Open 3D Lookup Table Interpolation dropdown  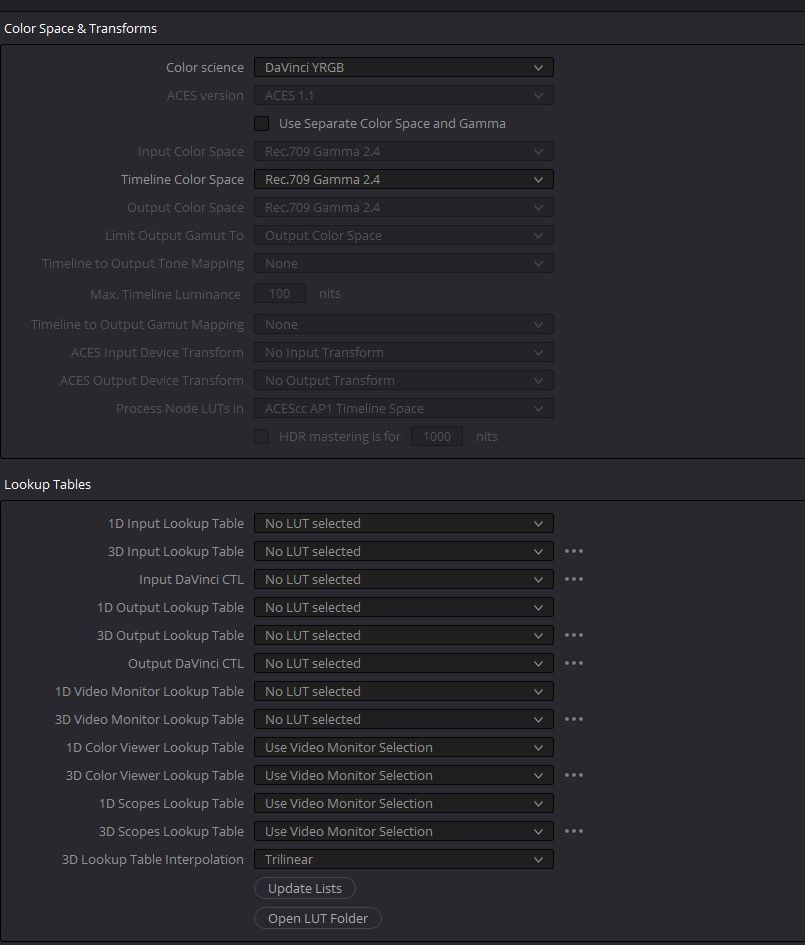pos(403,859)
